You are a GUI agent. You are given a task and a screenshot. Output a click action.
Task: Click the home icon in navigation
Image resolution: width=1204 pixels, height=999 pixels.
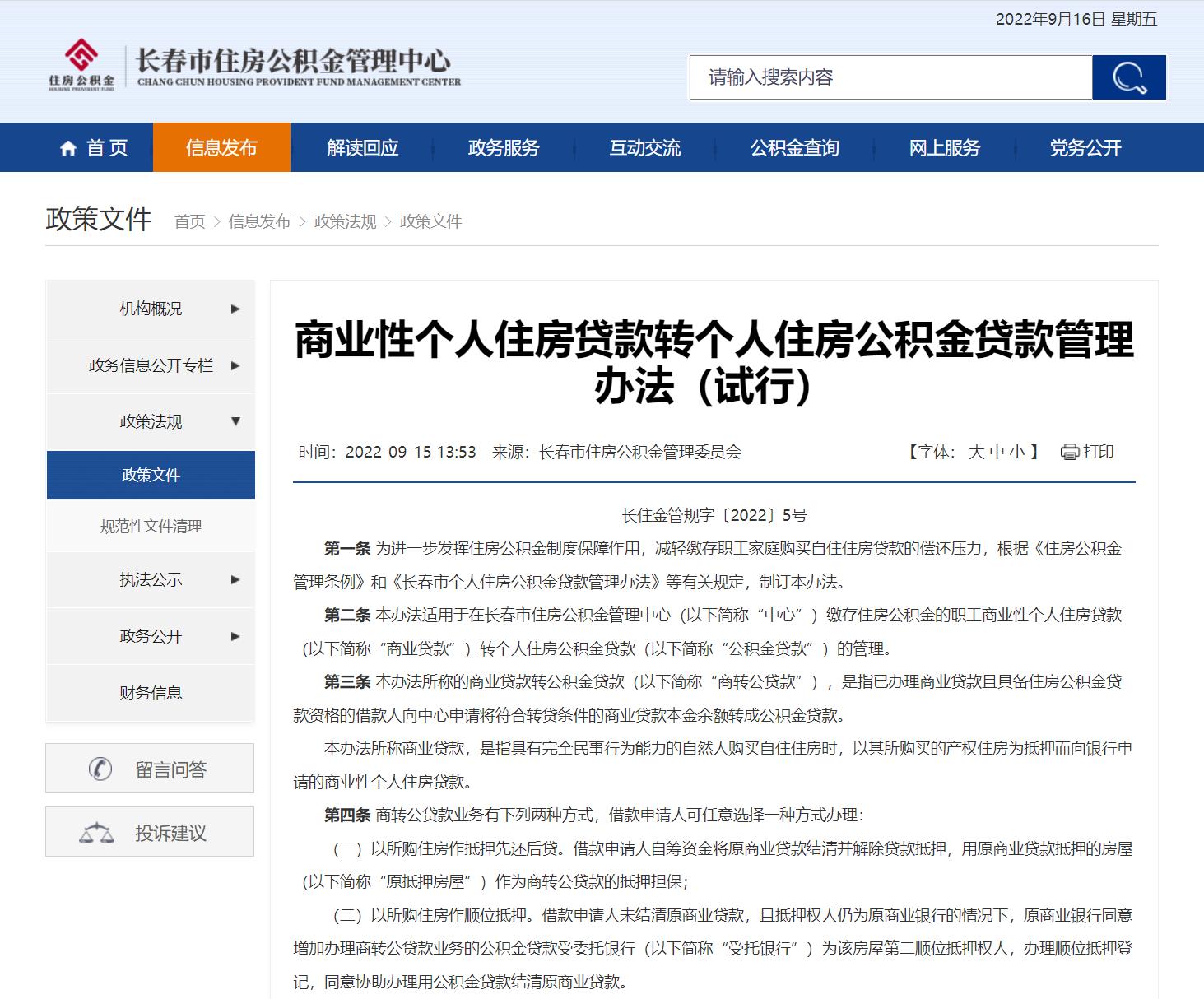[68, 148]
